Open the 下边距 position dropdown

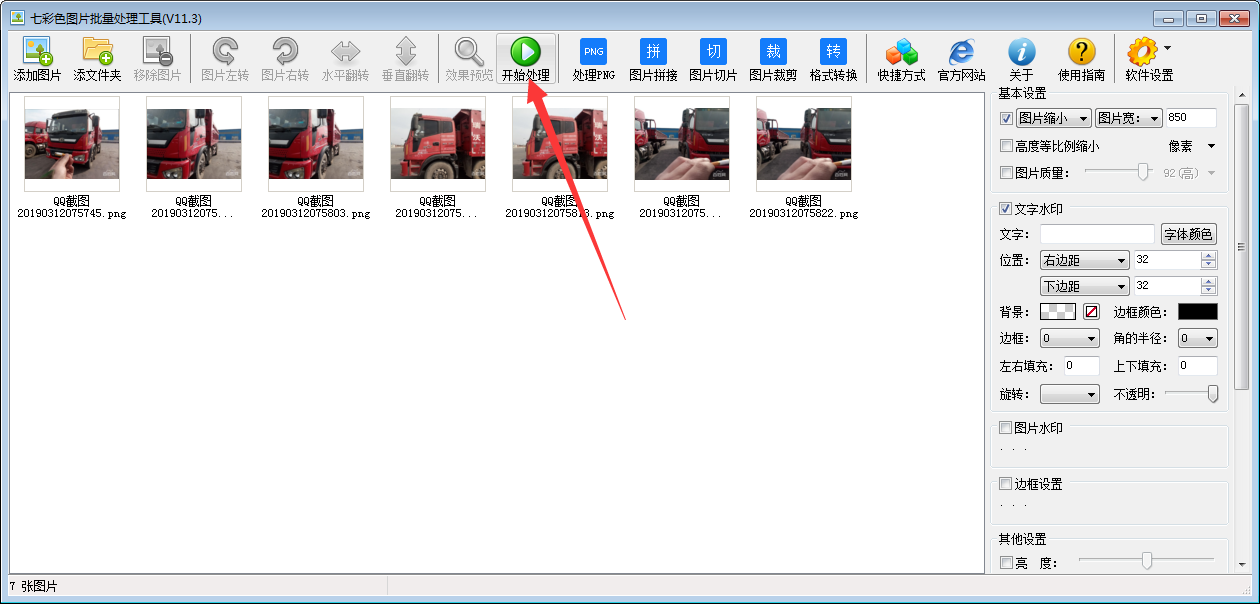1085,286
